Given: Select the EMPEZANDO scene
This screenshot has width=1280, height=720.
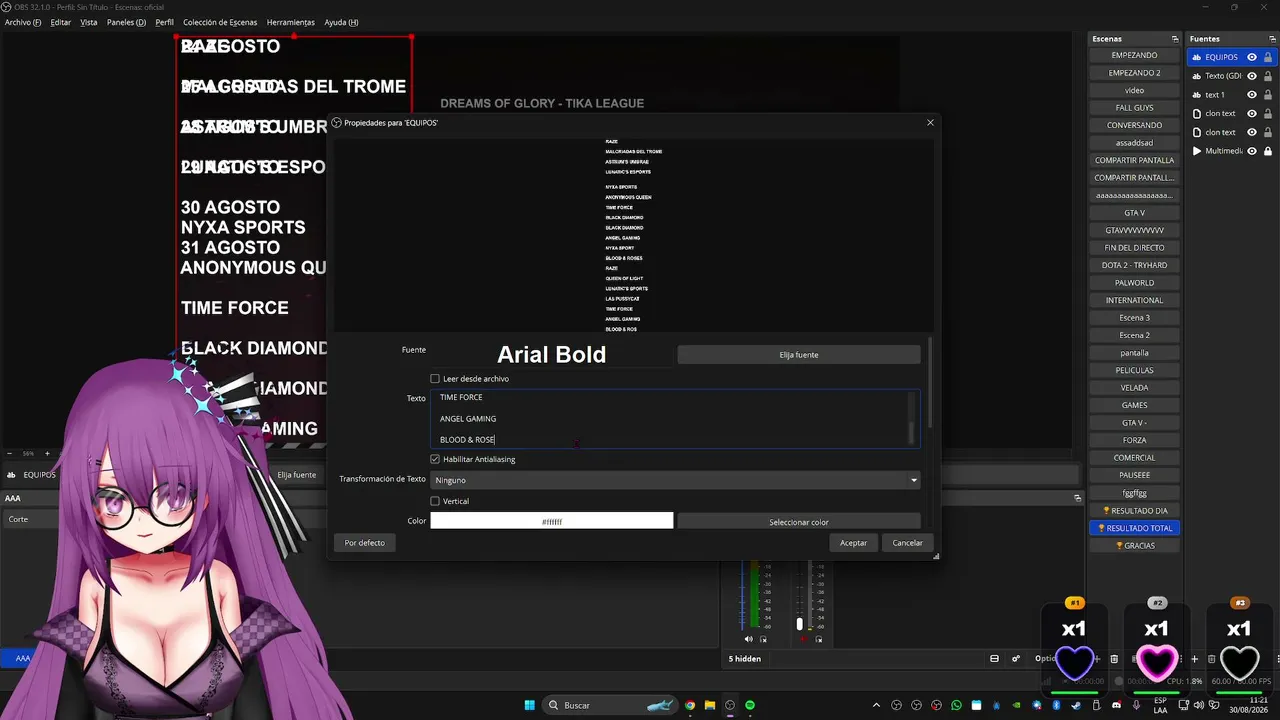Looking at the screenshot, I should coord(1134,55).
